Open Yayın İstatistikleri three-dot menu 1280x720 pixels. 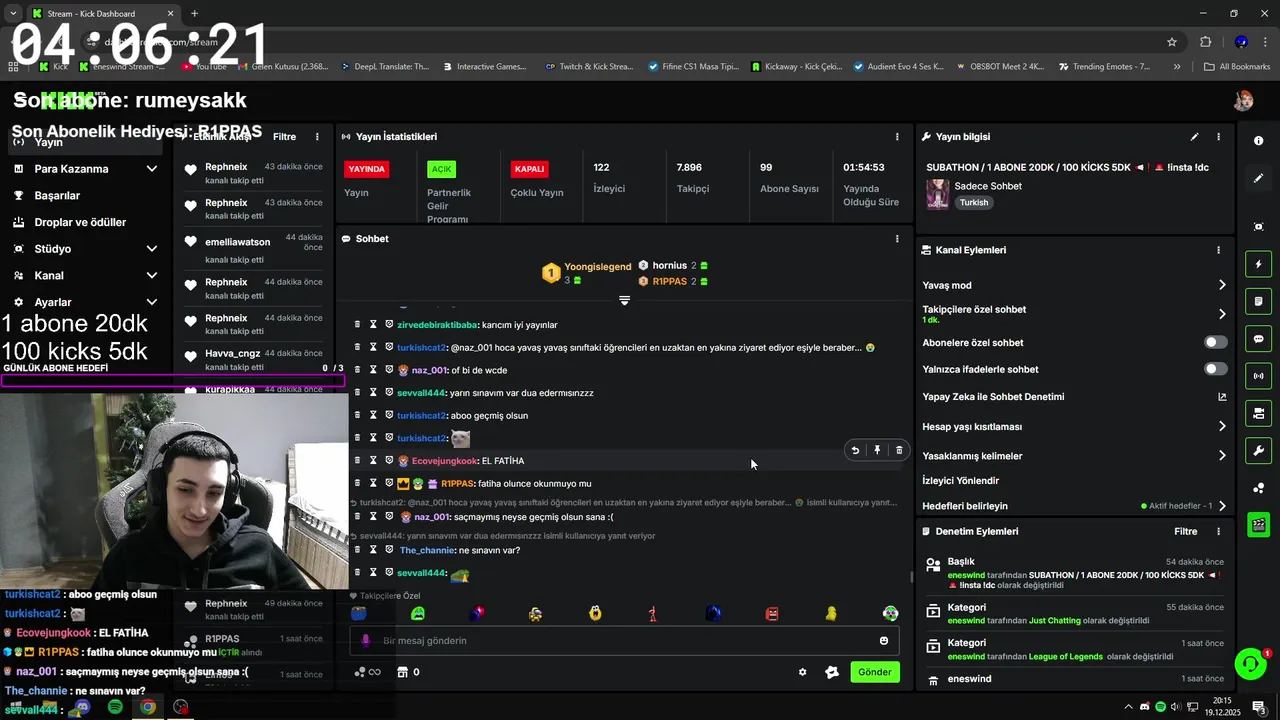[x=897, y=137]
